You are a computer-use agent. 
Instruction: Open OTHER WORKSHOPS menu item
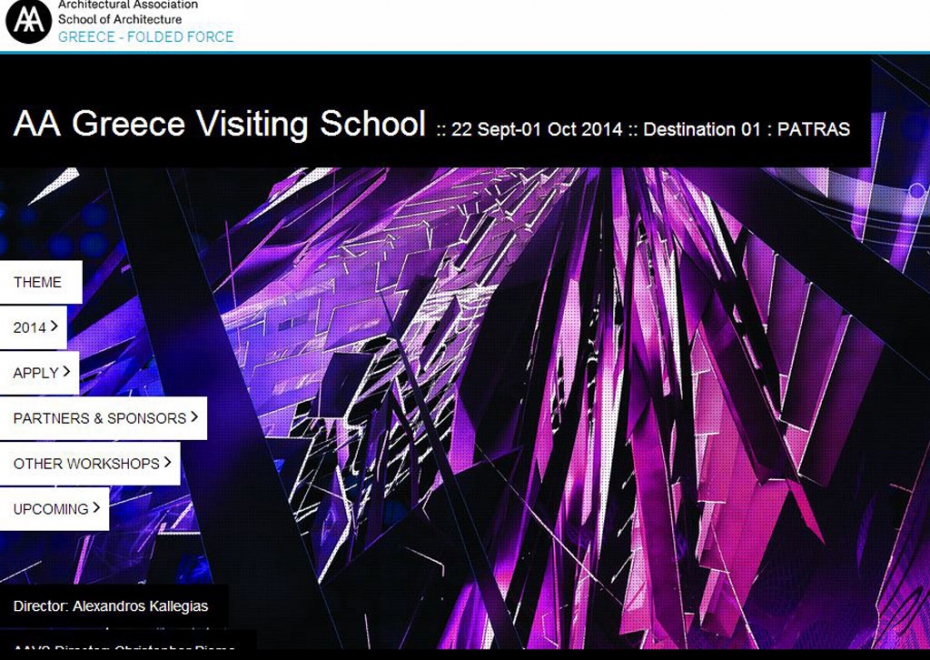pos(90,464)
